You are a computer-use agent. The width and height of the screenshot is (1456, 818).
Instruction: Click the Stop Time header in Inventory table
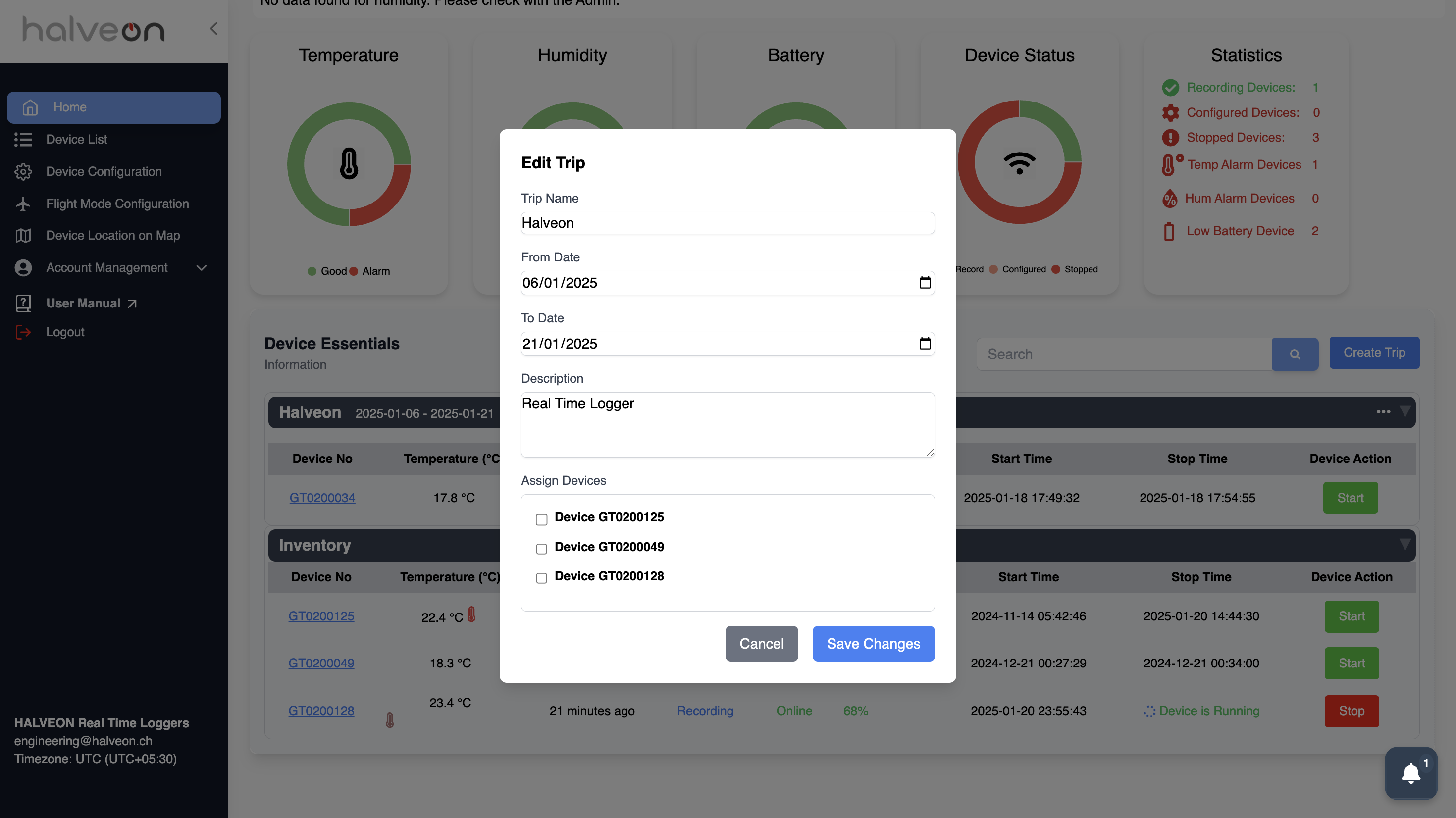pos(1201,577)
